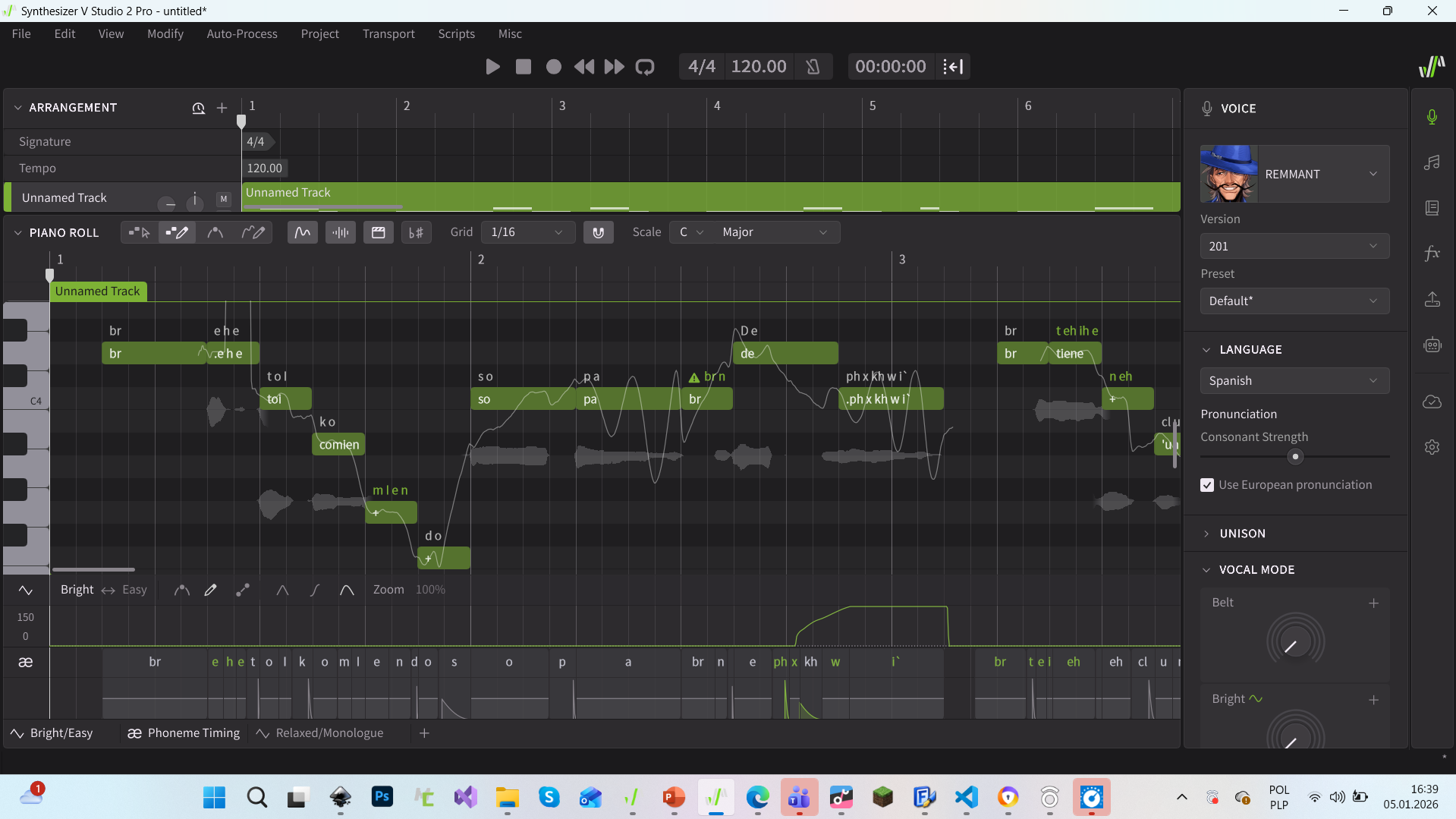Open the Modify menu
Screen dimensions: 1456x819
pyautogui.click(x=165, y=33)
